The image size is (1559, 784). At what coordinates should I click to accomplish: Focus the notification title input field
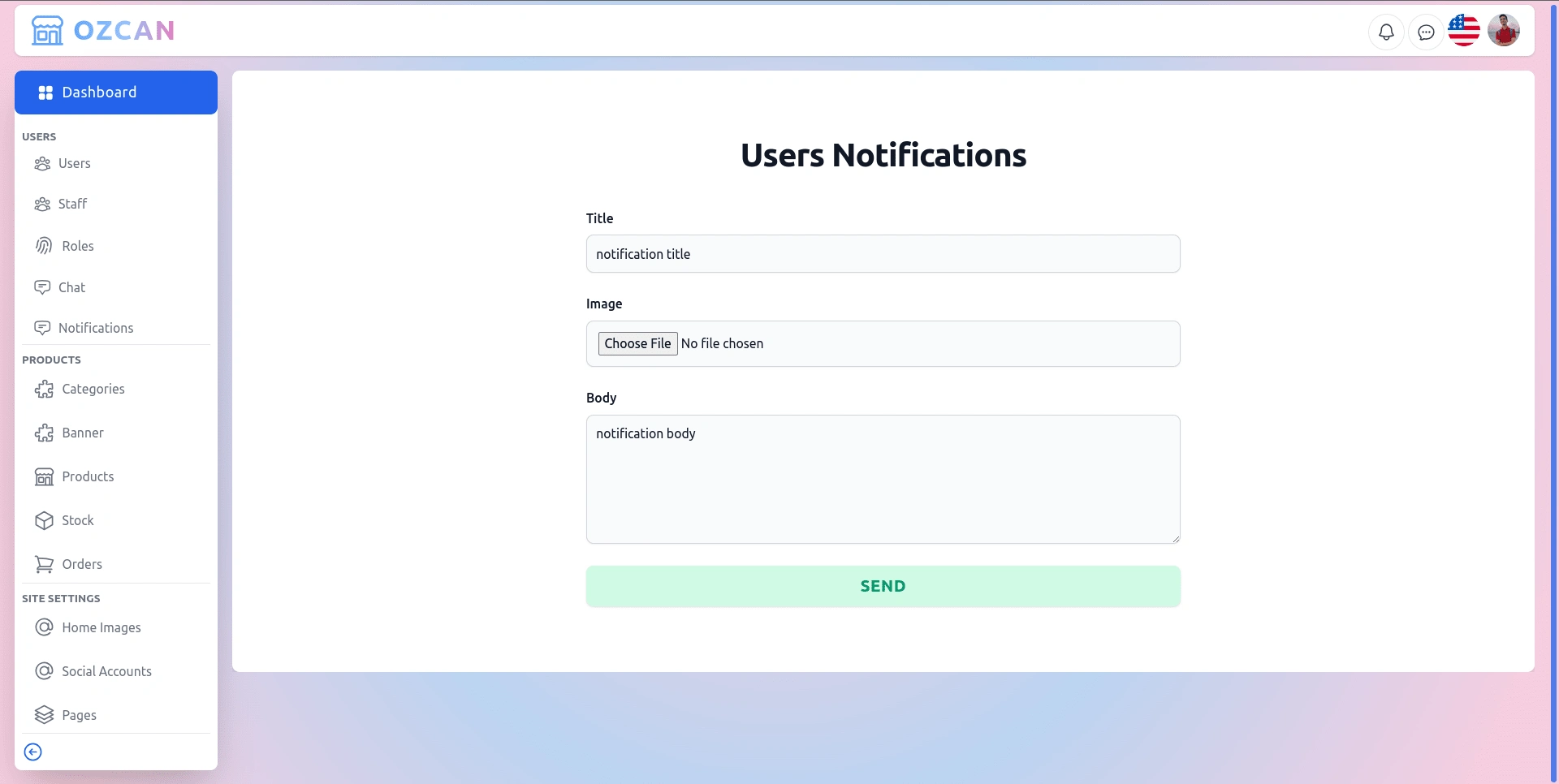[883, 254]
